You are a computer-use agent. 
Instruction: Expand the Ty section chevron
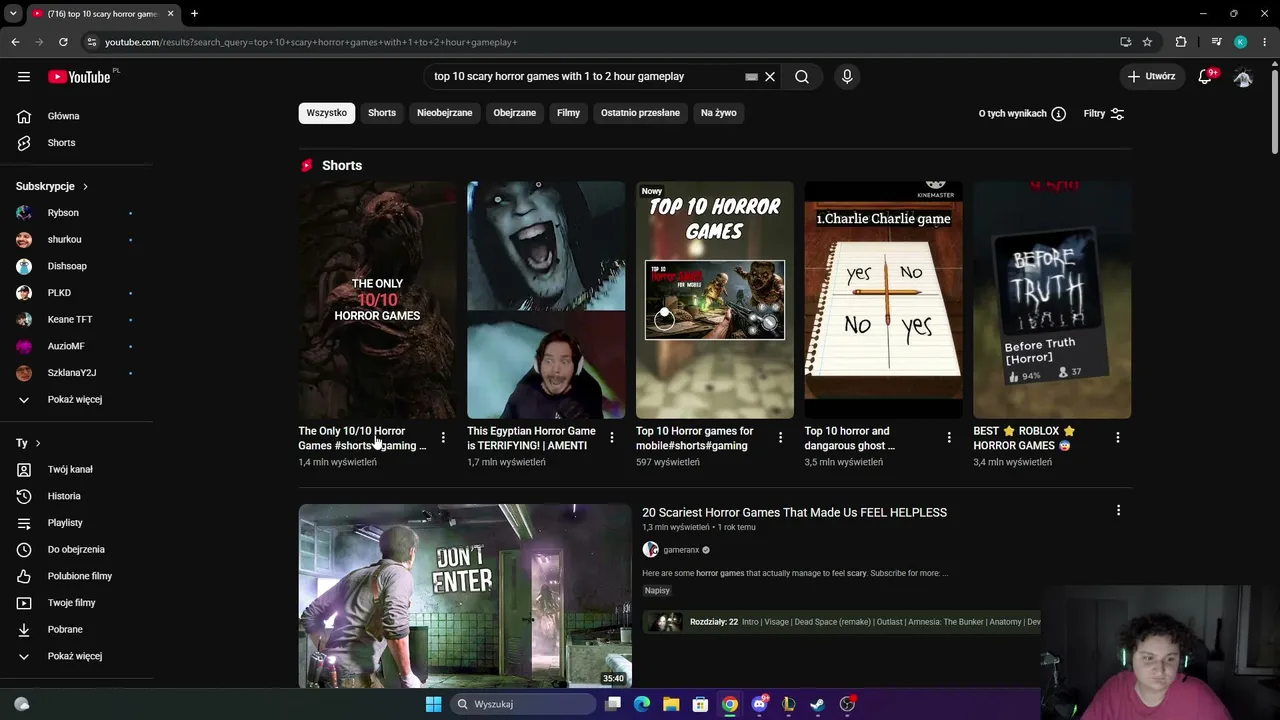[38, 443]
